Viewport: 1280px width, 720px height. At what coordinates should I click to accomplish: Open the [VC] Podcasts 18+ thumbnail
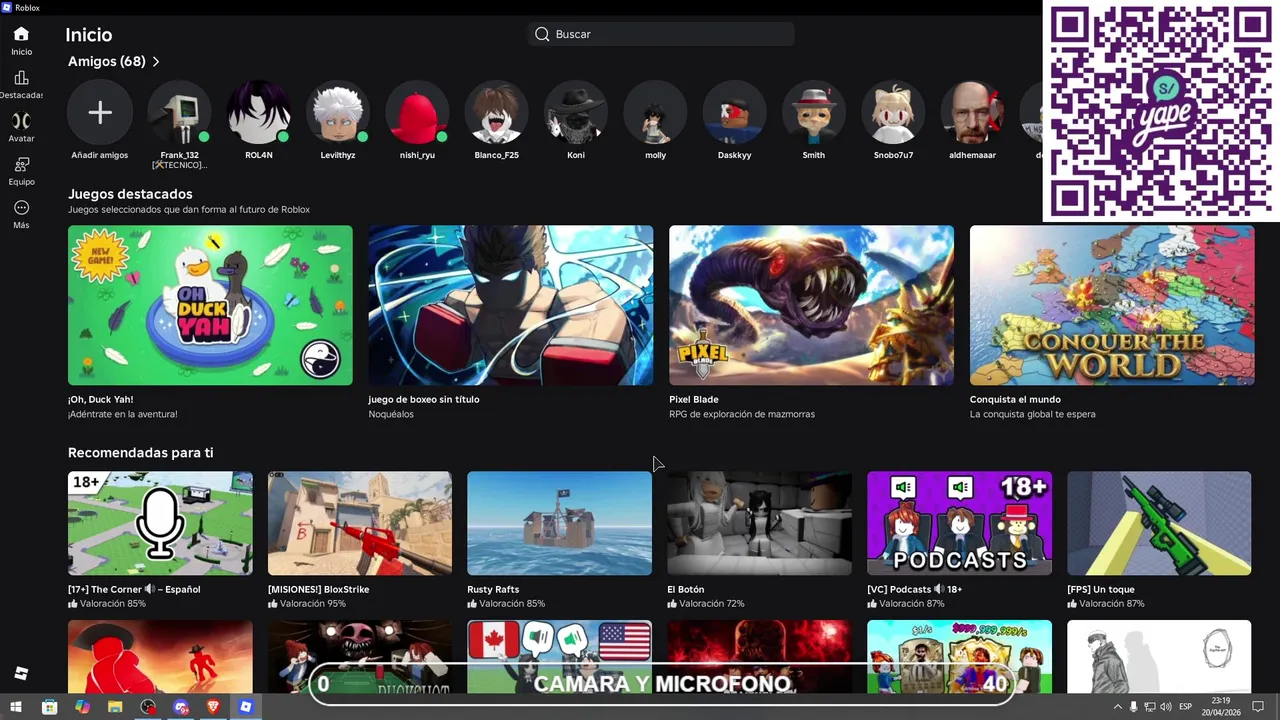[959, 523]
